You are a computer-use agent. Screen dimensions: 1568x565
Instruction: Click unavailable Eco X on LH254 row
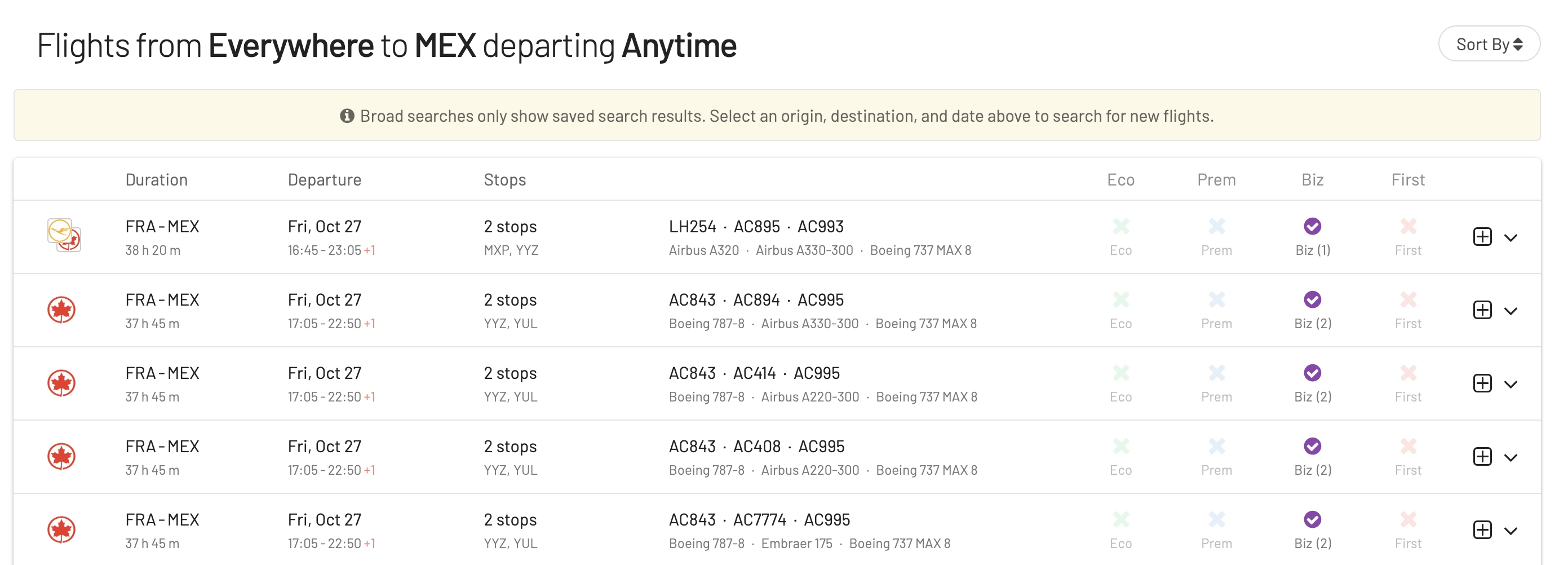click(x=1120, y=227)
